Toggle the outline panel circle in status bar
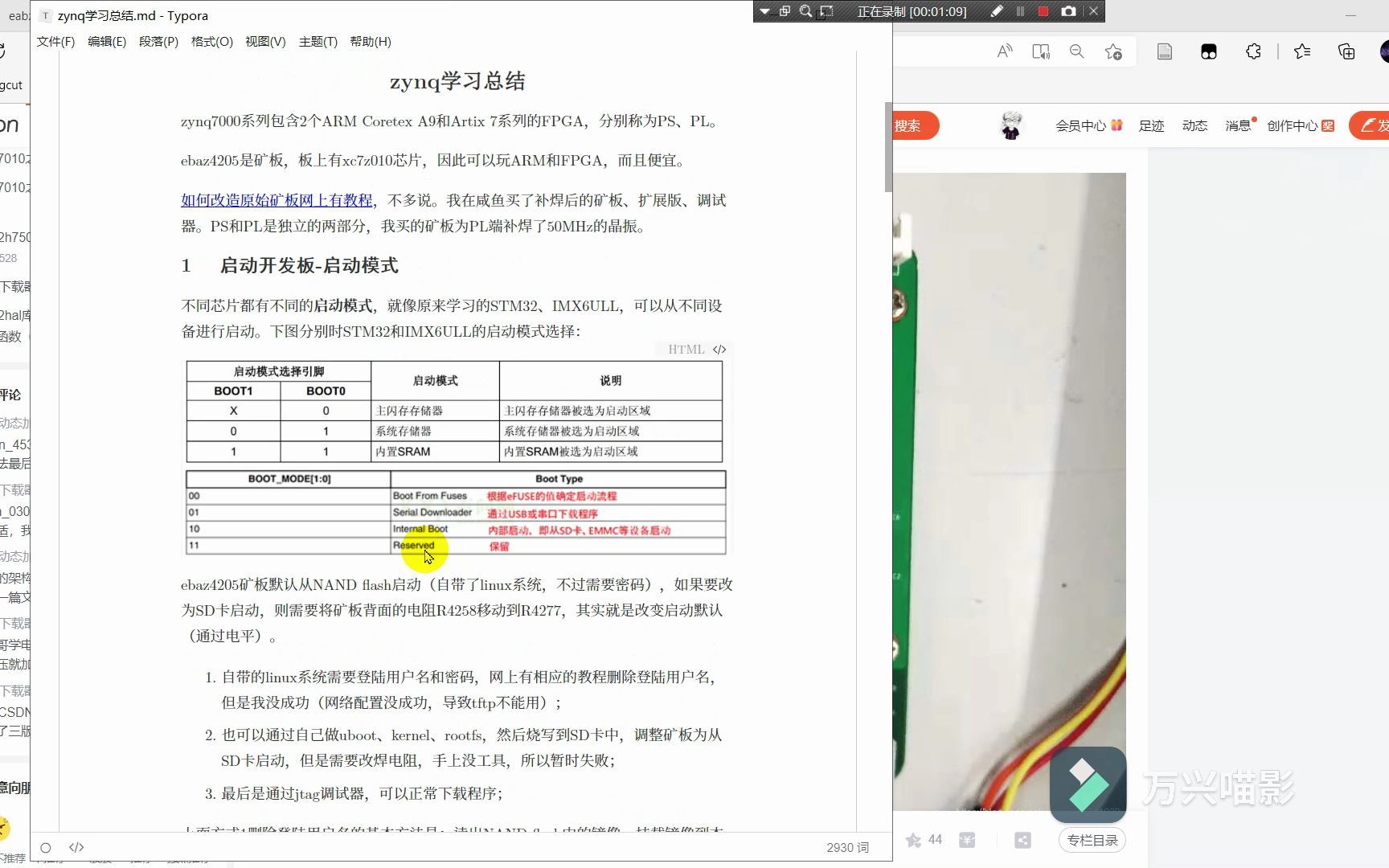This screenshot has width=1389, height=868. (x=46, y=847)
